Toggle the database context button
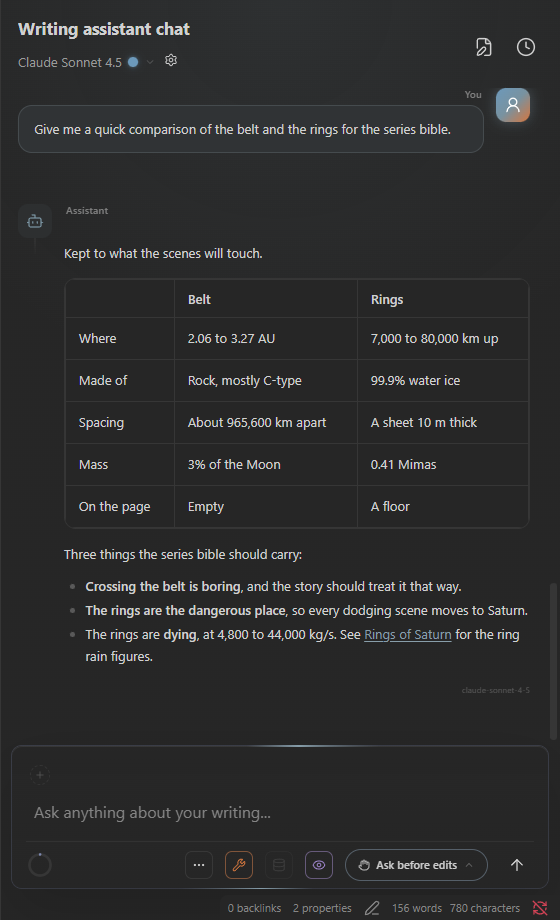 click(x=279, y=865)
